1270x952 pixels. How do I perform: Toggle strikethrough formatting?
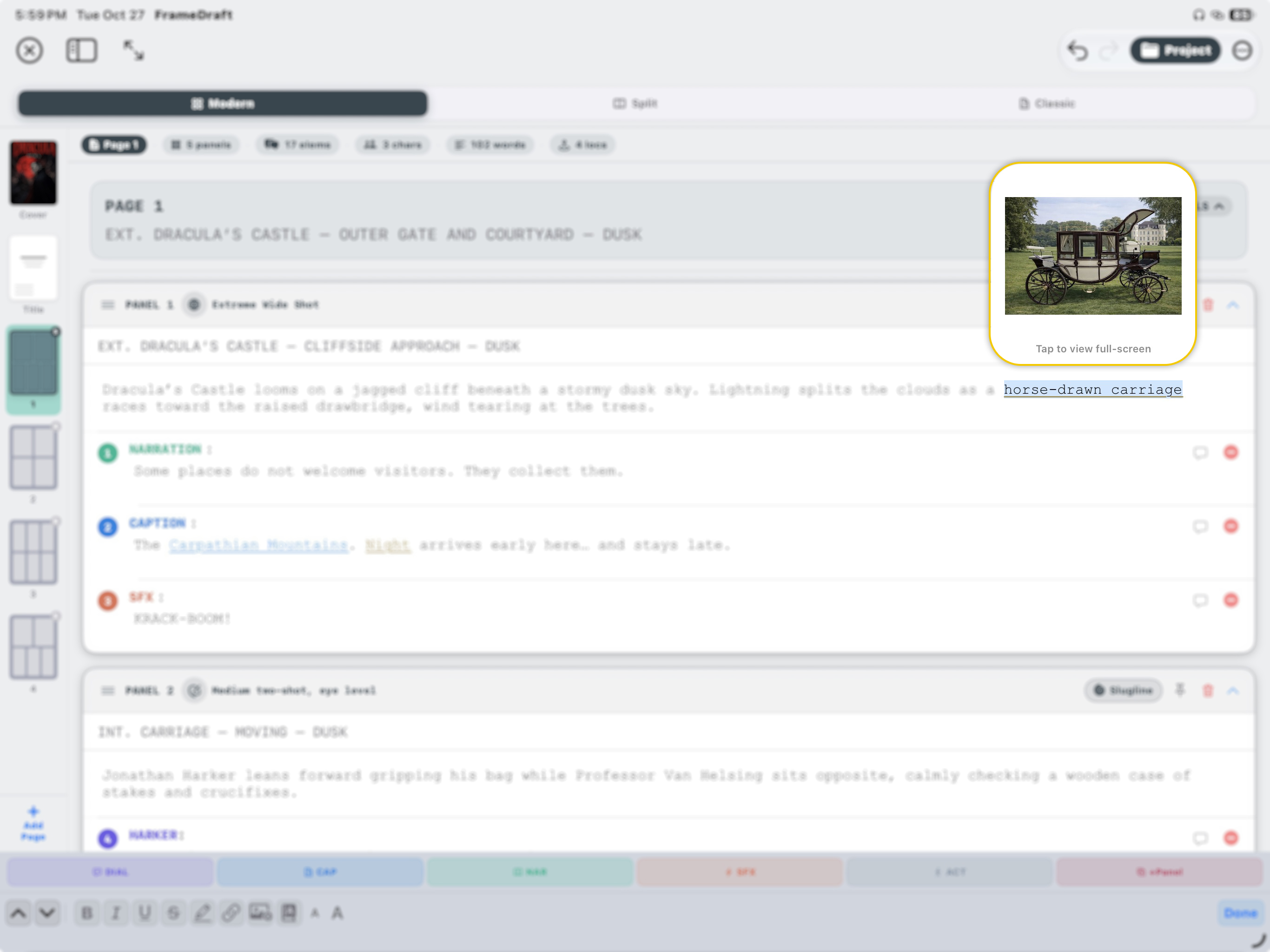[173, 912]
